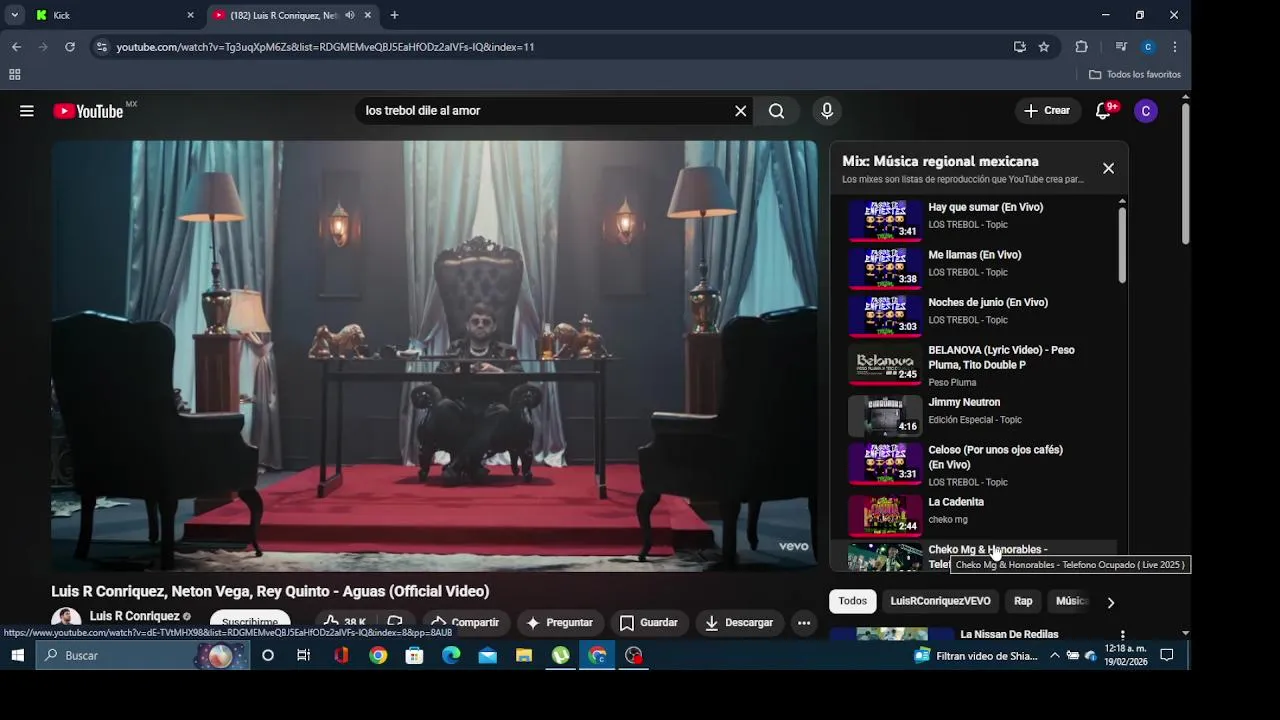Image resolution: width=1280 pixels, height=720 pixels.
Task: Click the Preguntar button
Action: point(560,622)
